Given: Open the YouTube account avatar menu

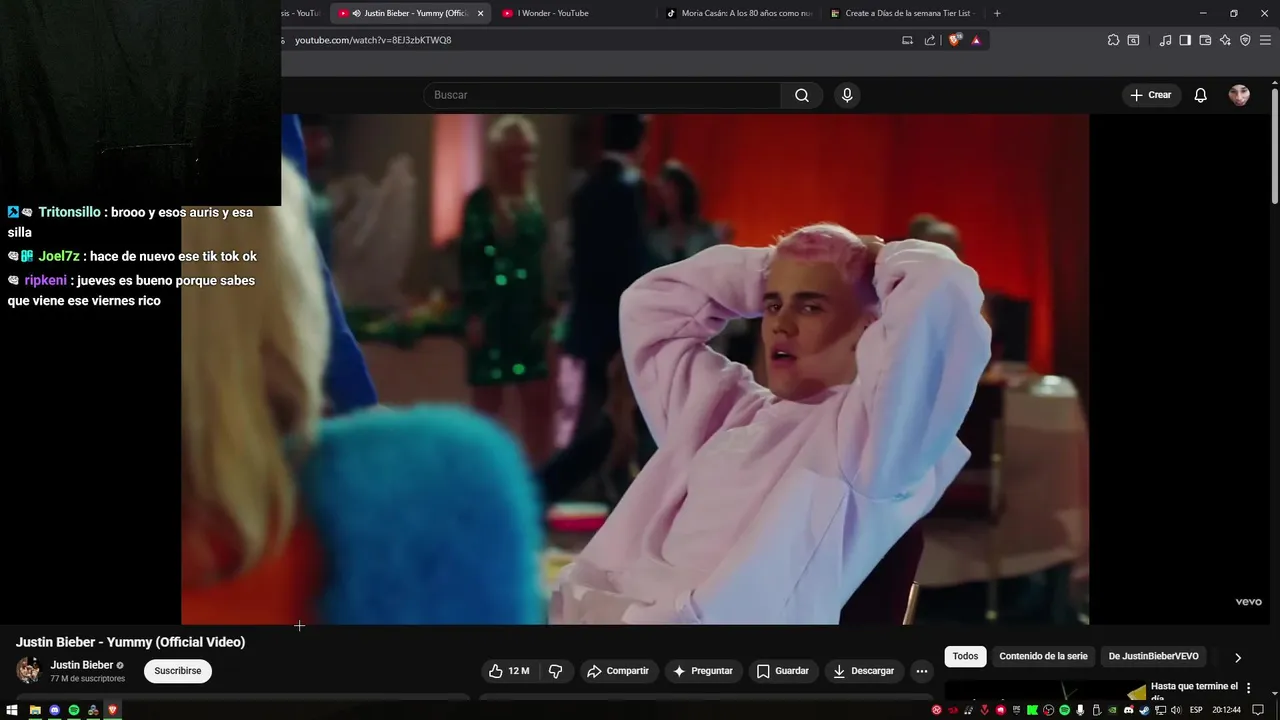Looking at the screenshot, I should click(x=1239, y=95).
